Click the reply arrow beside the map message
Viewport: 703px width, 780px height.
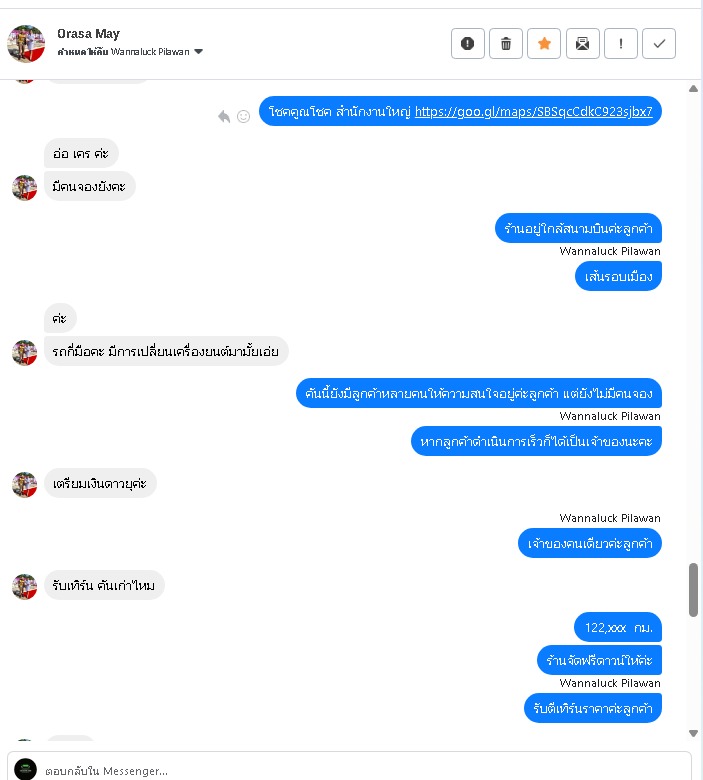[224, 116]
